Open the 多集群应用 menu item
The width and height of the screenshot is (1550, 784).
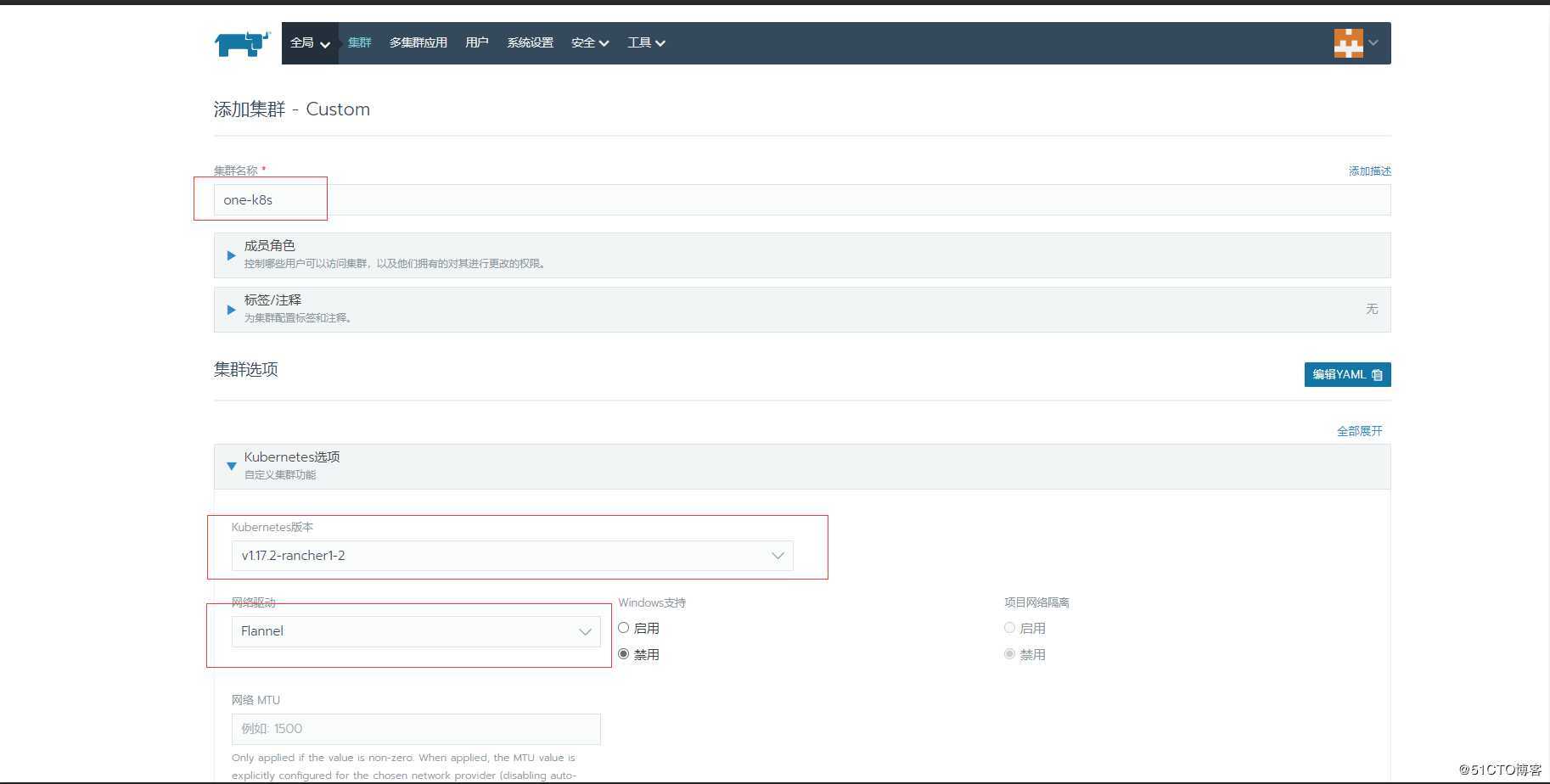pos(418,43)
